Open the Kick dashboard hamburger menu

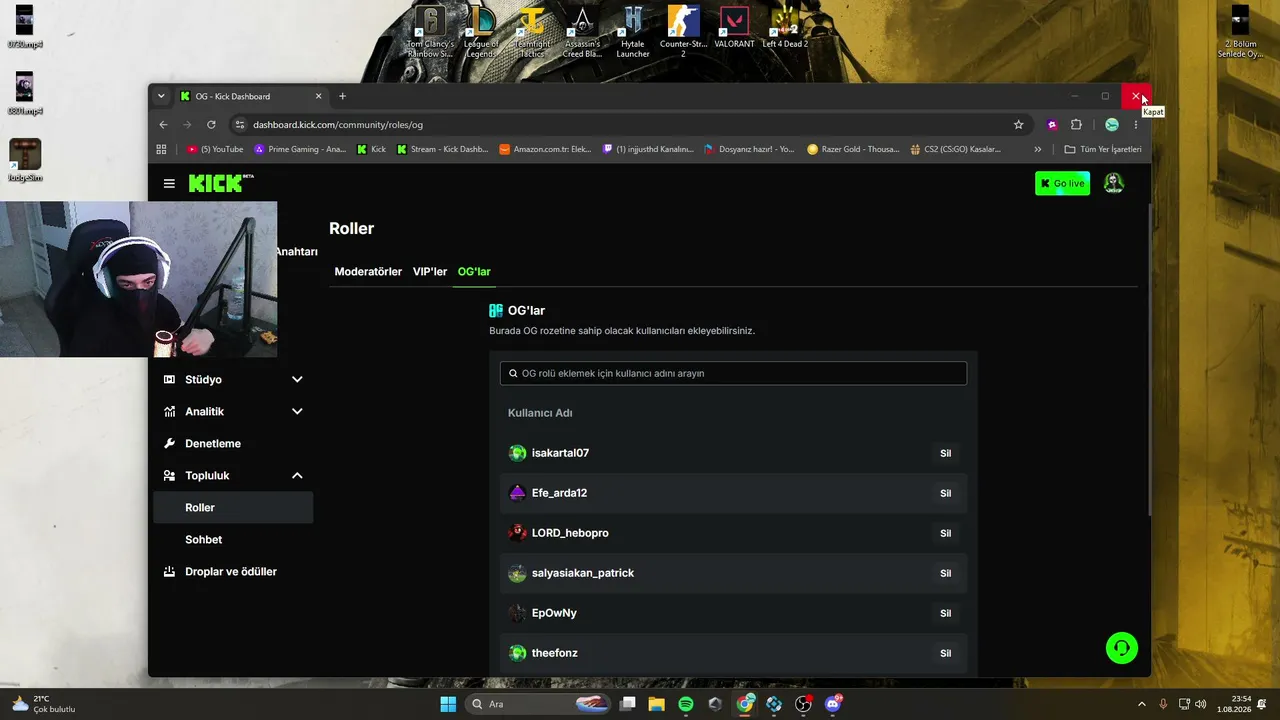pos(169,184)
